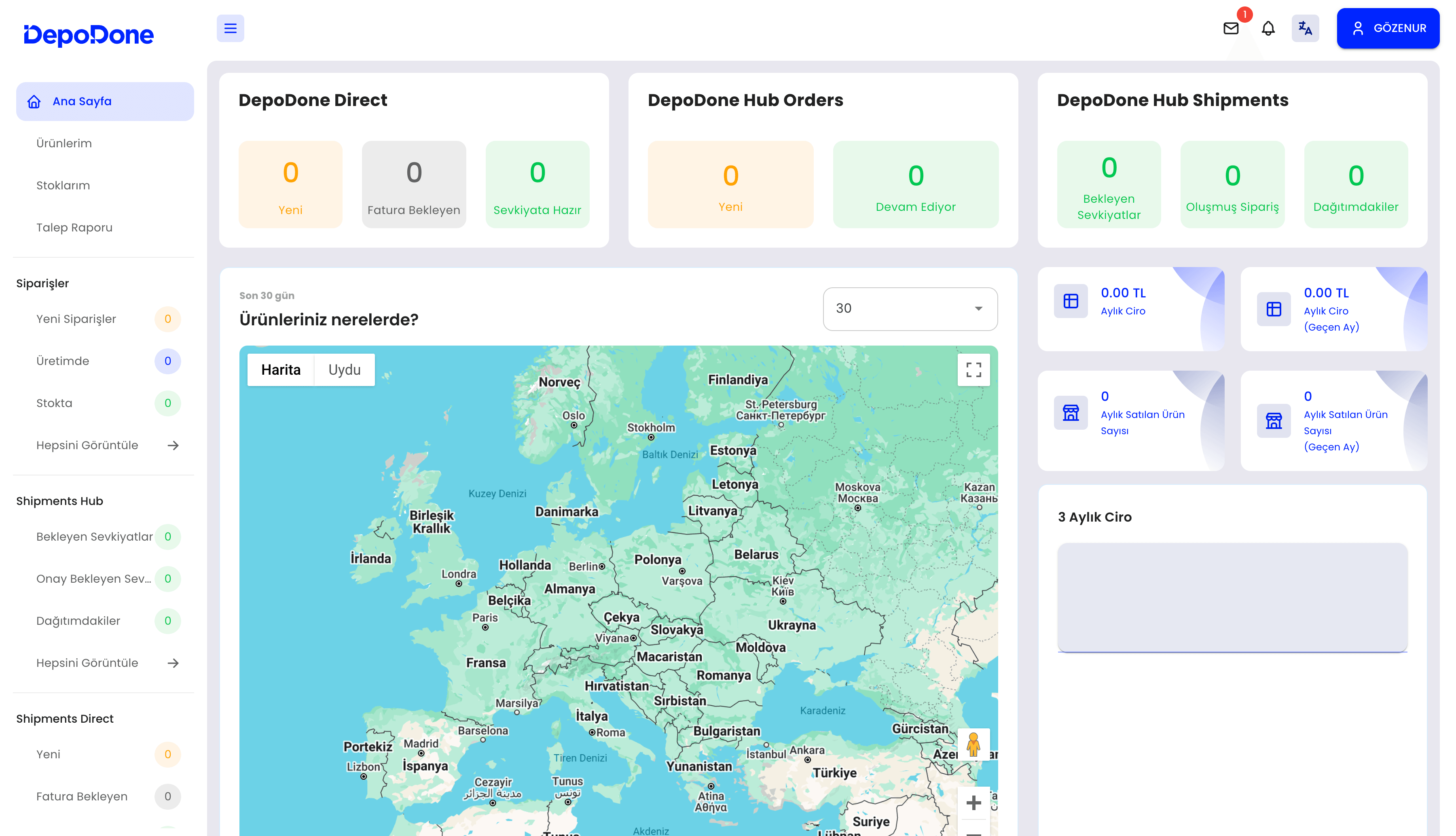Click the Bekleyen Sevkiyatlar shipments card
The height and width of the screenshot is (836, 1456).
tap(1109, 184)
